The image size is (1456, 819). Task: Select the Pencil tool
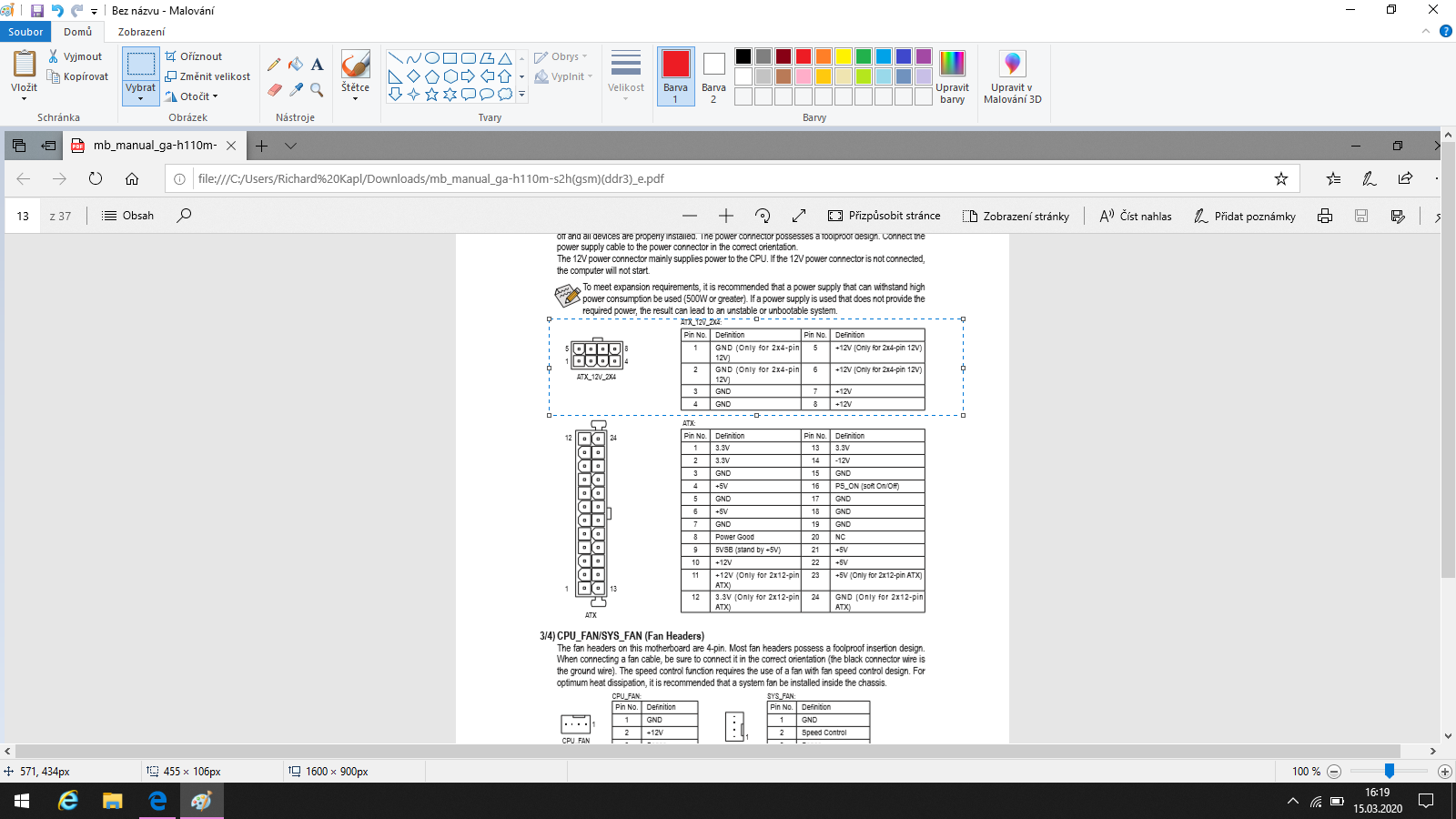tap(274, 65)
